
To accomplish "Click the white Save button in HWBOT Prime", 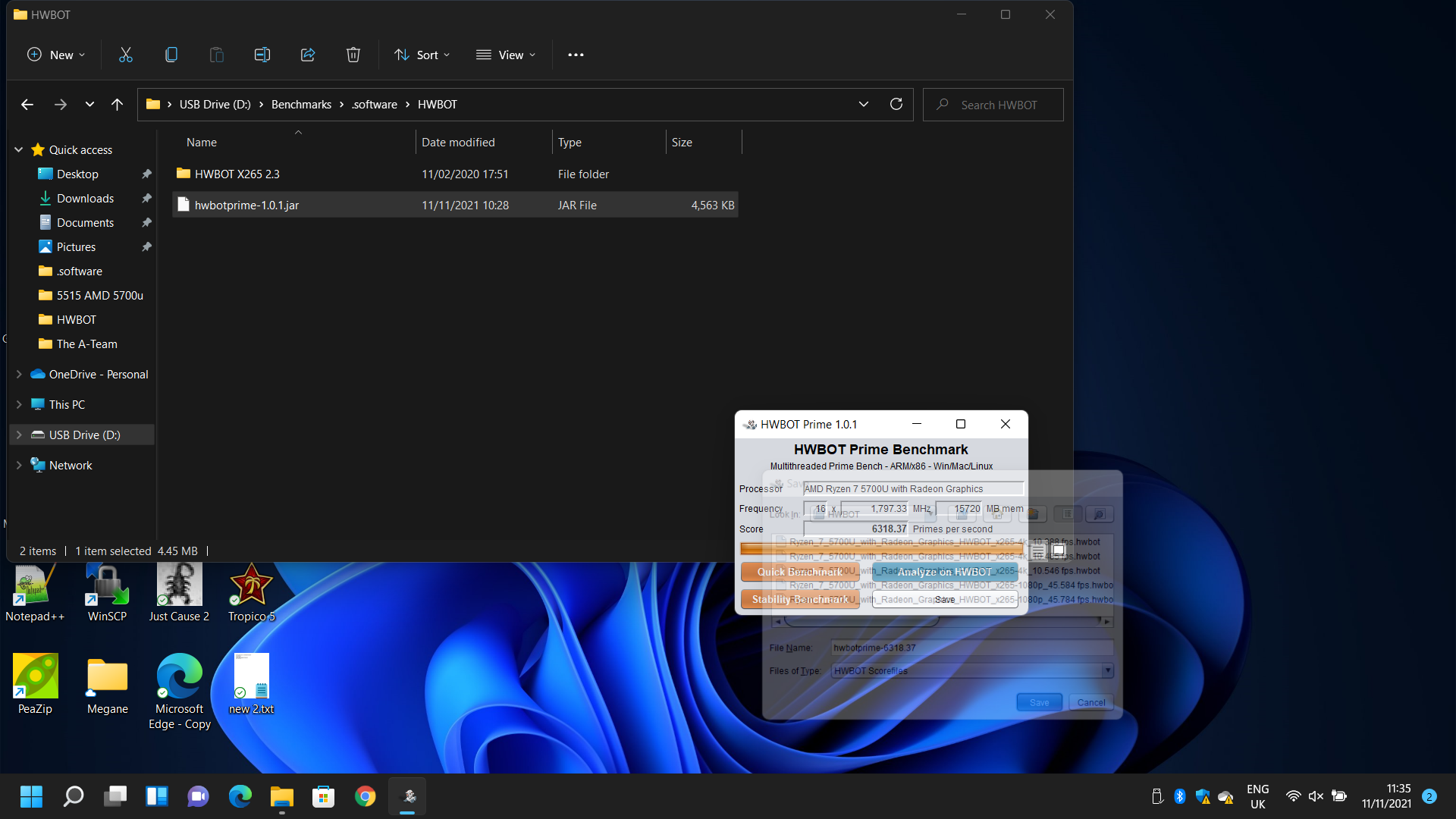I will pos(945,599).
